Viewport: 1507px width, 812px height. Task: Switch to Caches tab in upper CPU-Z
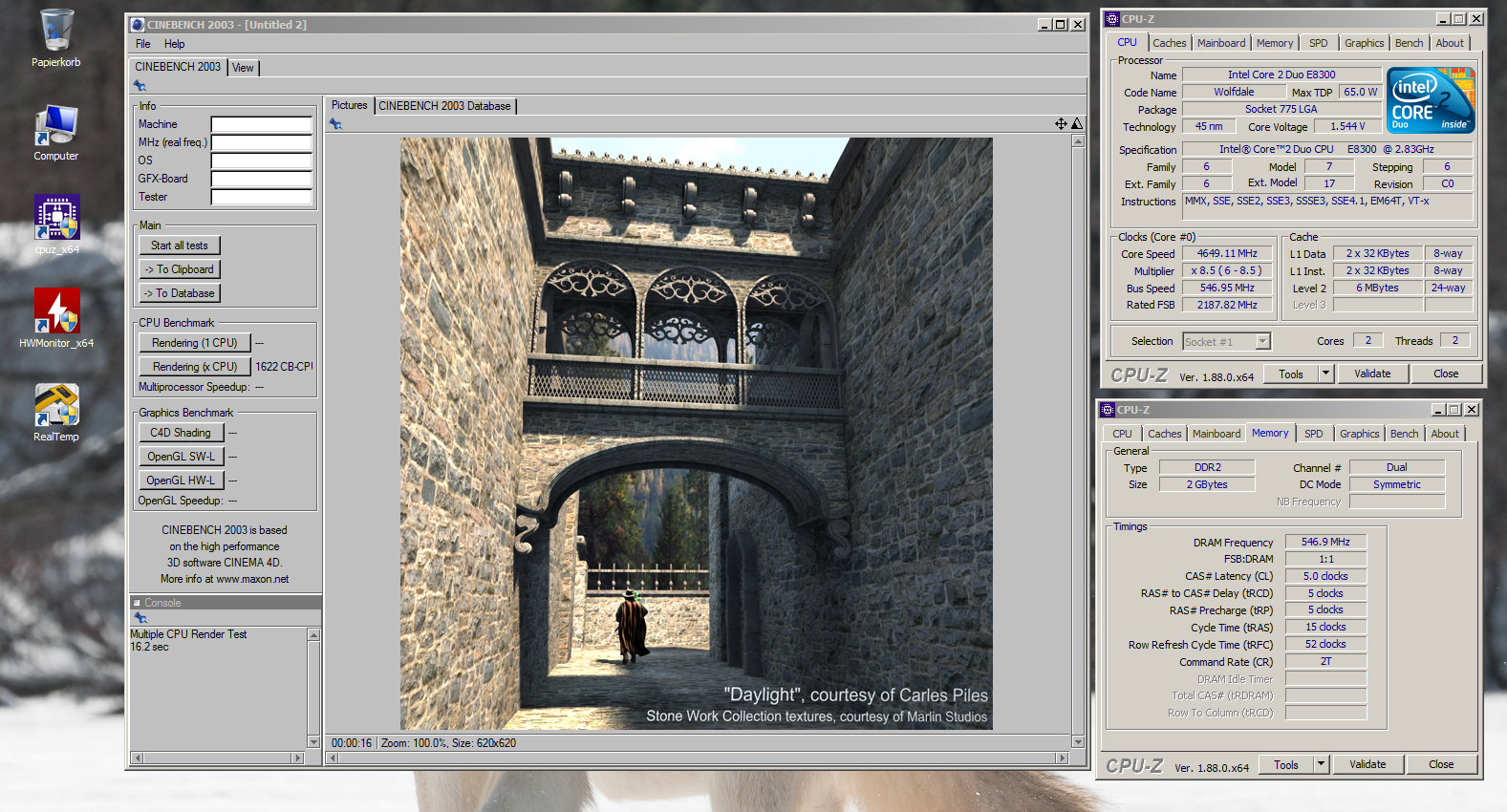click(1169, 43)
